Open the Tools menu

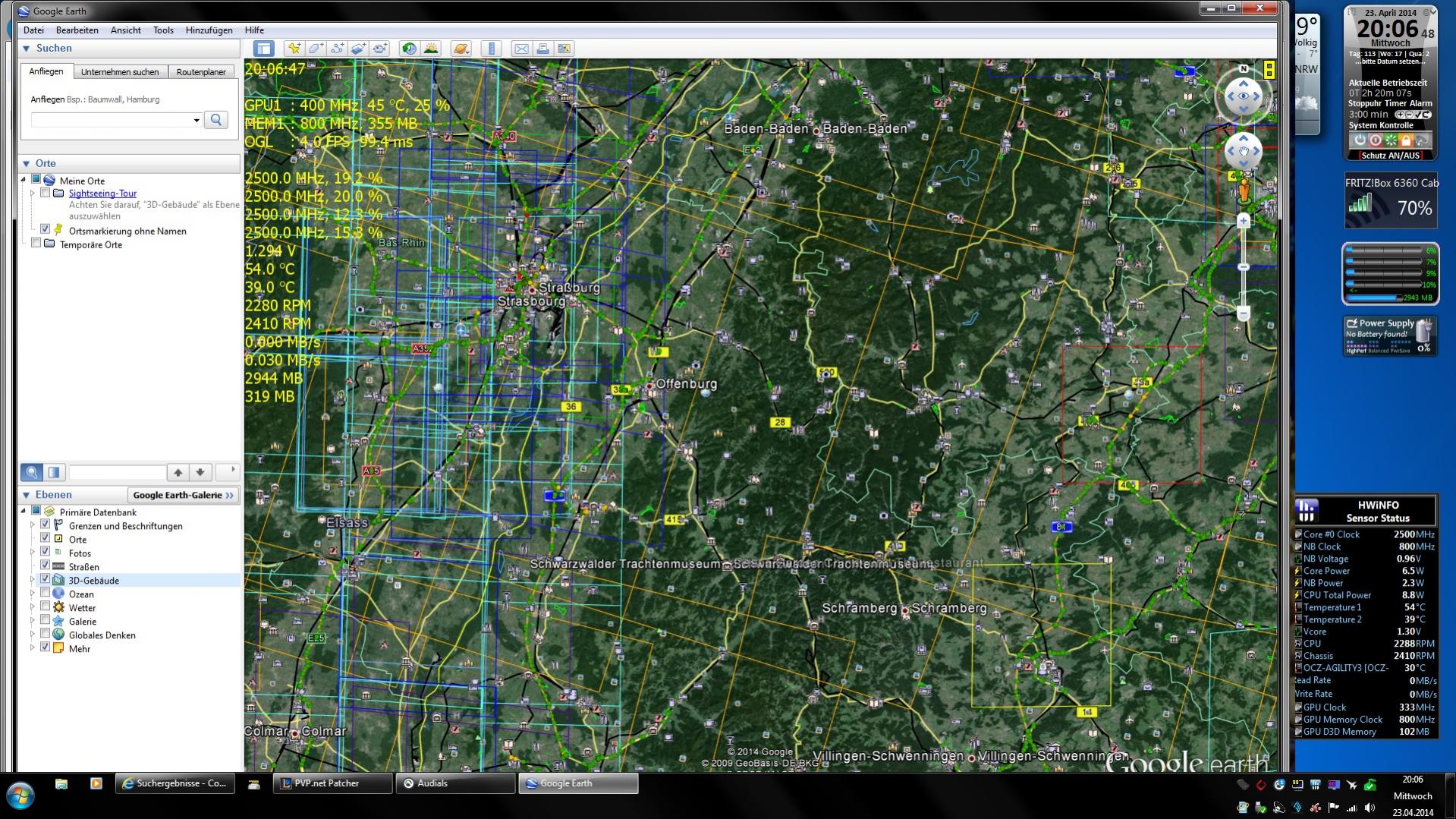point(163,30)
